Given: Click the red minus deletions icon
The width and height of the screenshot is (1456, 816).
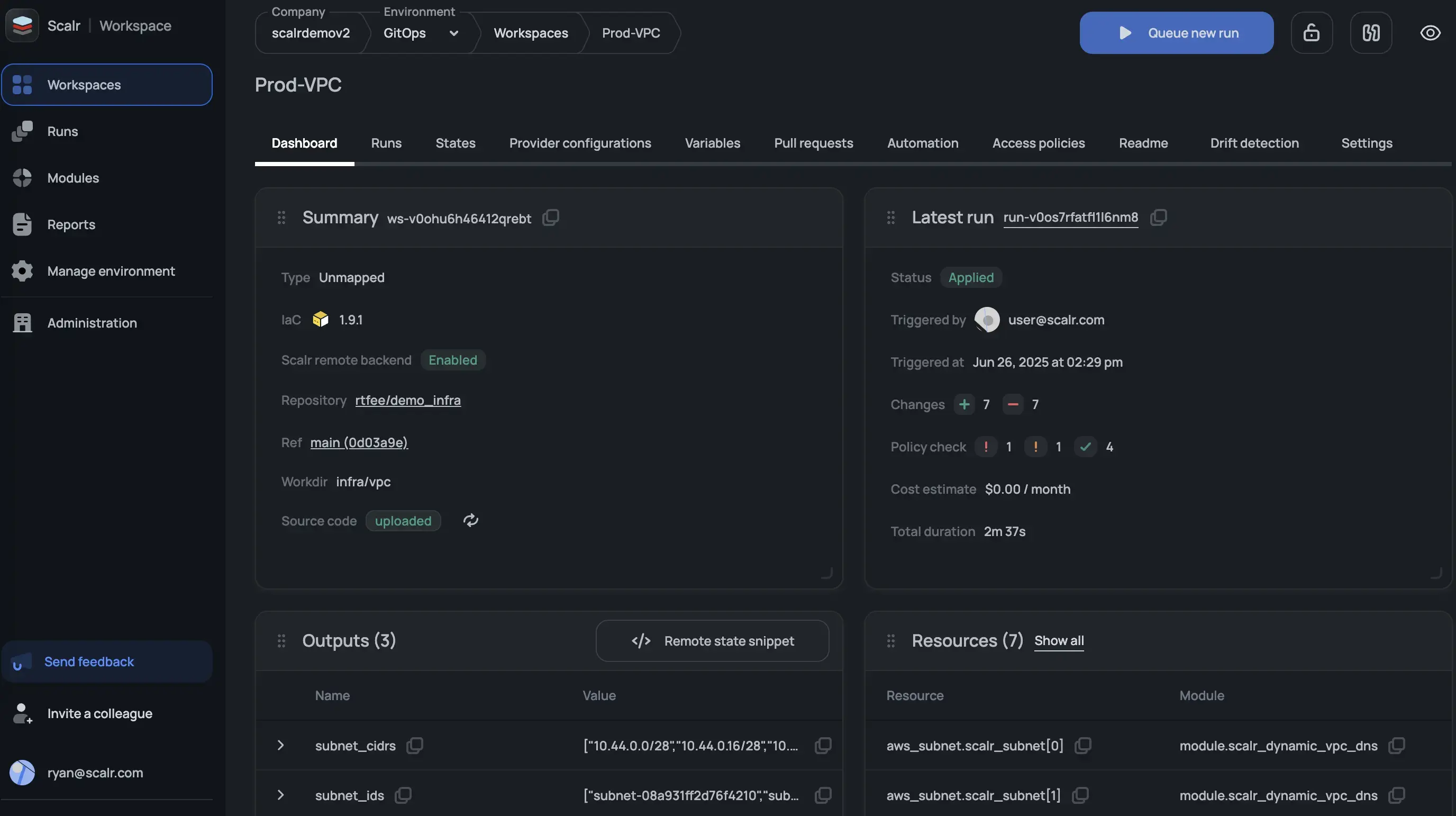Looking at the screenshot, I should tap(1013, 404).
